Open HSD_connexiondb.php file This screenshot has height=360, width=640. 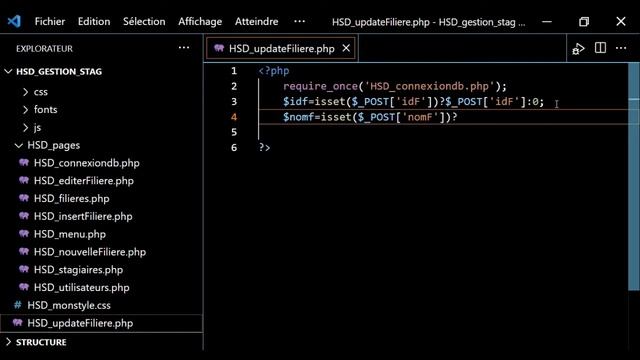pyautogui.click(x=101, y=163)
